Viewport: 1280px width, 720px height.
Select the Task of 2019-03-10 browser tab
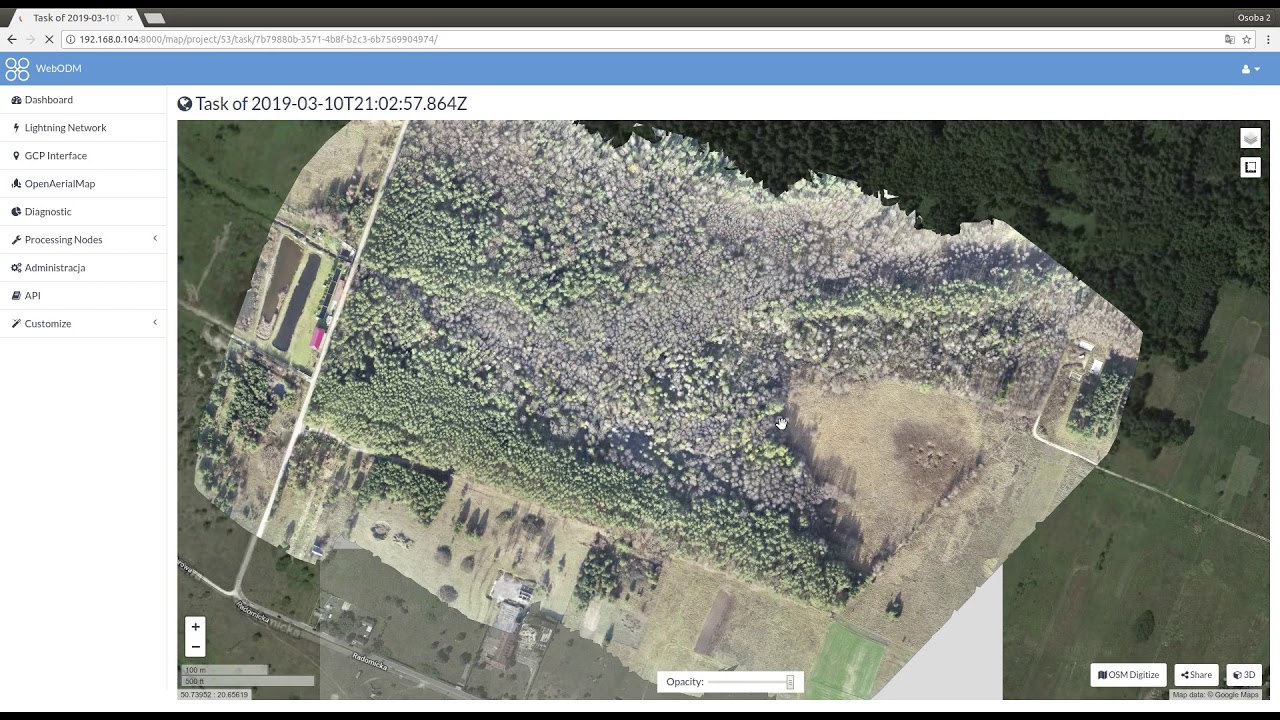(75, 18)
